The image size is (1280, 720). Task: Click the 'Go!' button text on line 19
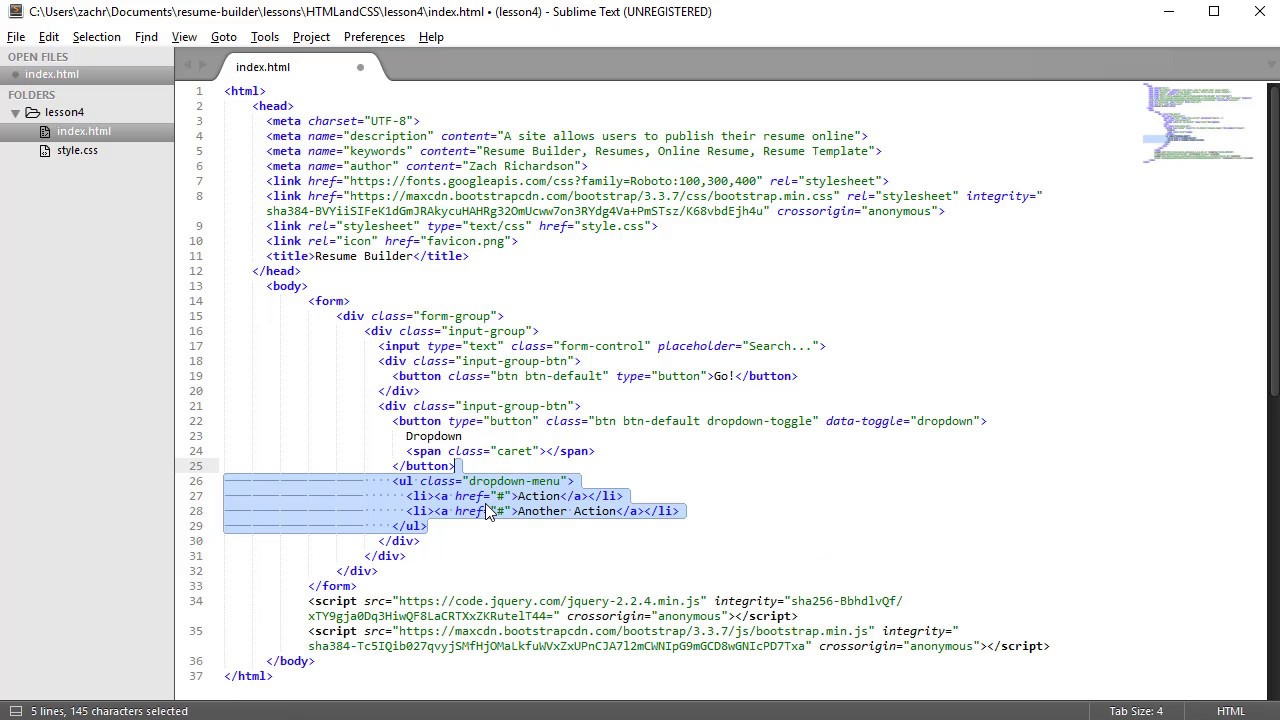coord(724,376)
